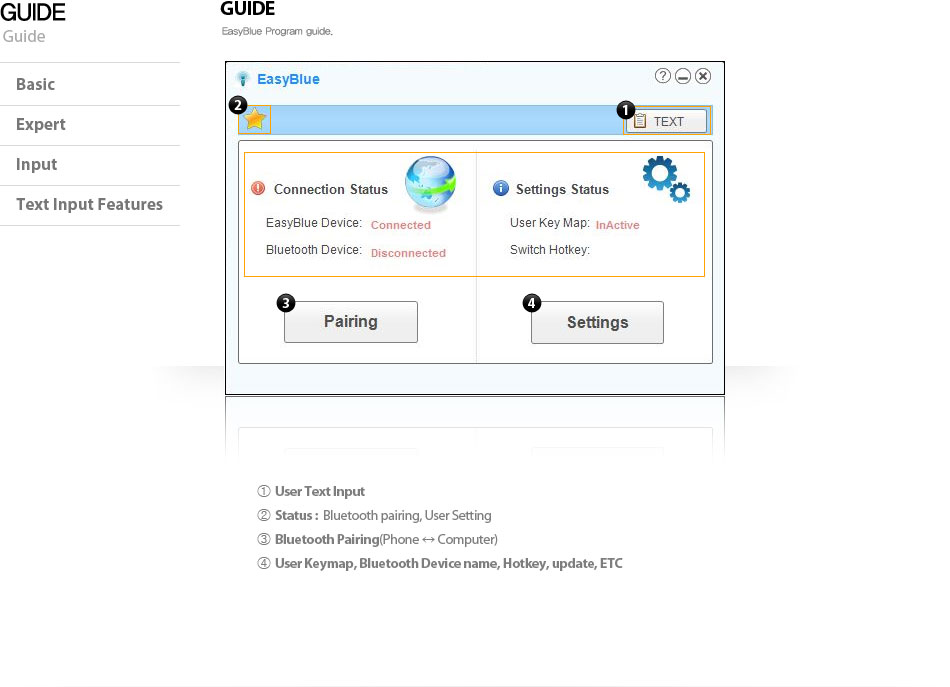Click the InActive key map status
The height and width of the screenshot is (687, 950).
[x=617, y=225]
